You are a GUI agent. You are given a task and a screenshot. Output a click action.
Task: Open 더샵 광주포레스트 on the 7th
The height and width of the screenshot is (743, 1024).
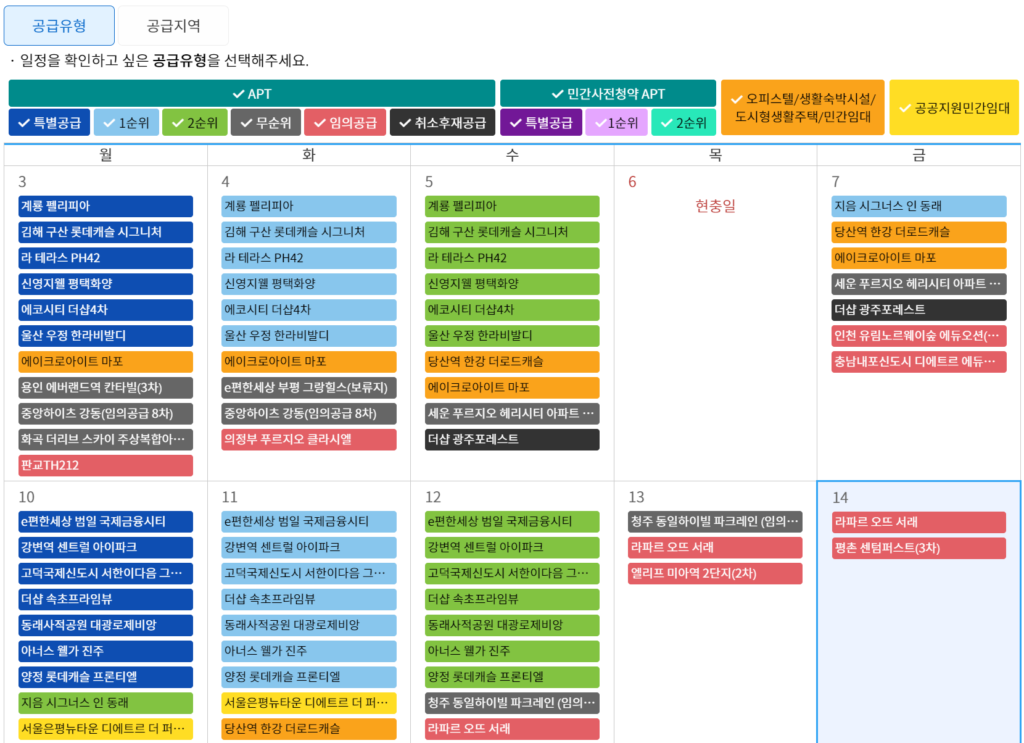pos(919,309)
